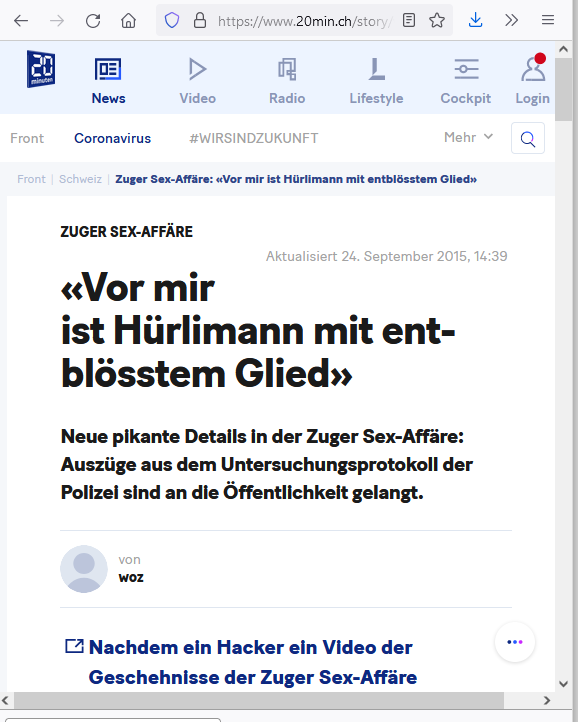Open the tracking protection shield
578x722 pixels.
172,20
